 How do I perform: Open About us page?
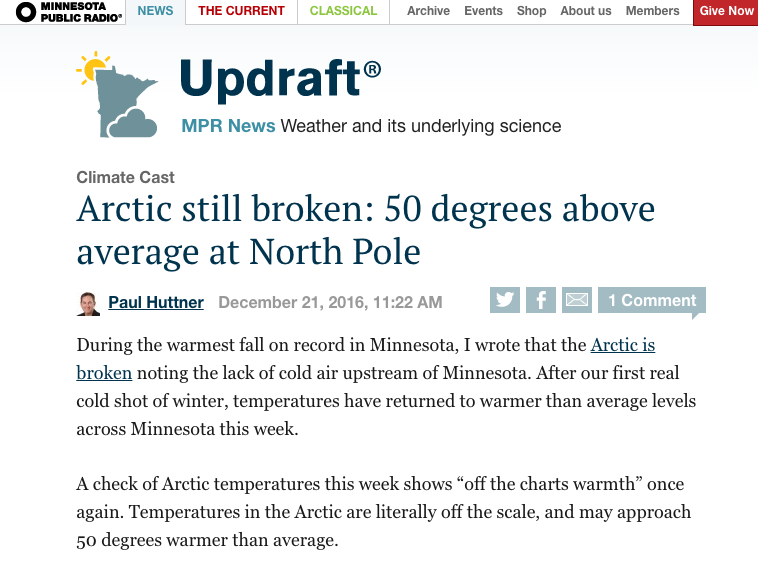(586, 11)
